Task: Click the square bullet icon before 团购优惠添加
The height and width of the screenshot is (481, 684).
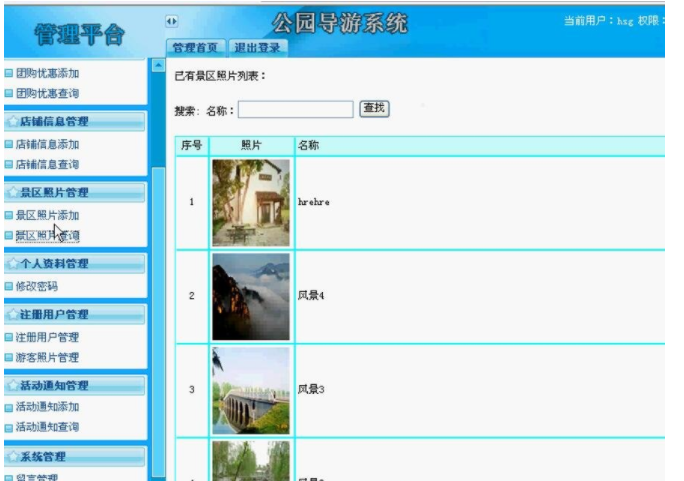Action: pos(8,73)
